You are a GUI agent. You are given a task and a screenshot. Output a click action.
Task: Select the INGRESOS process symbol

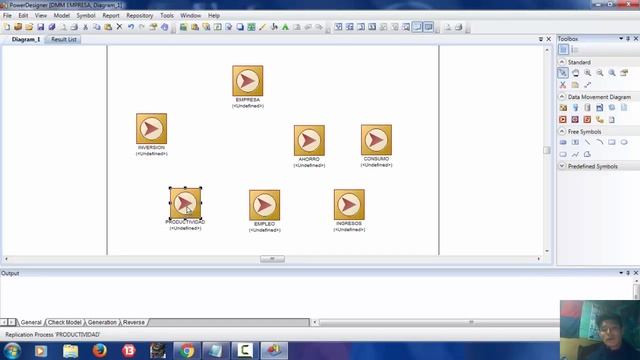click(349, 204)
